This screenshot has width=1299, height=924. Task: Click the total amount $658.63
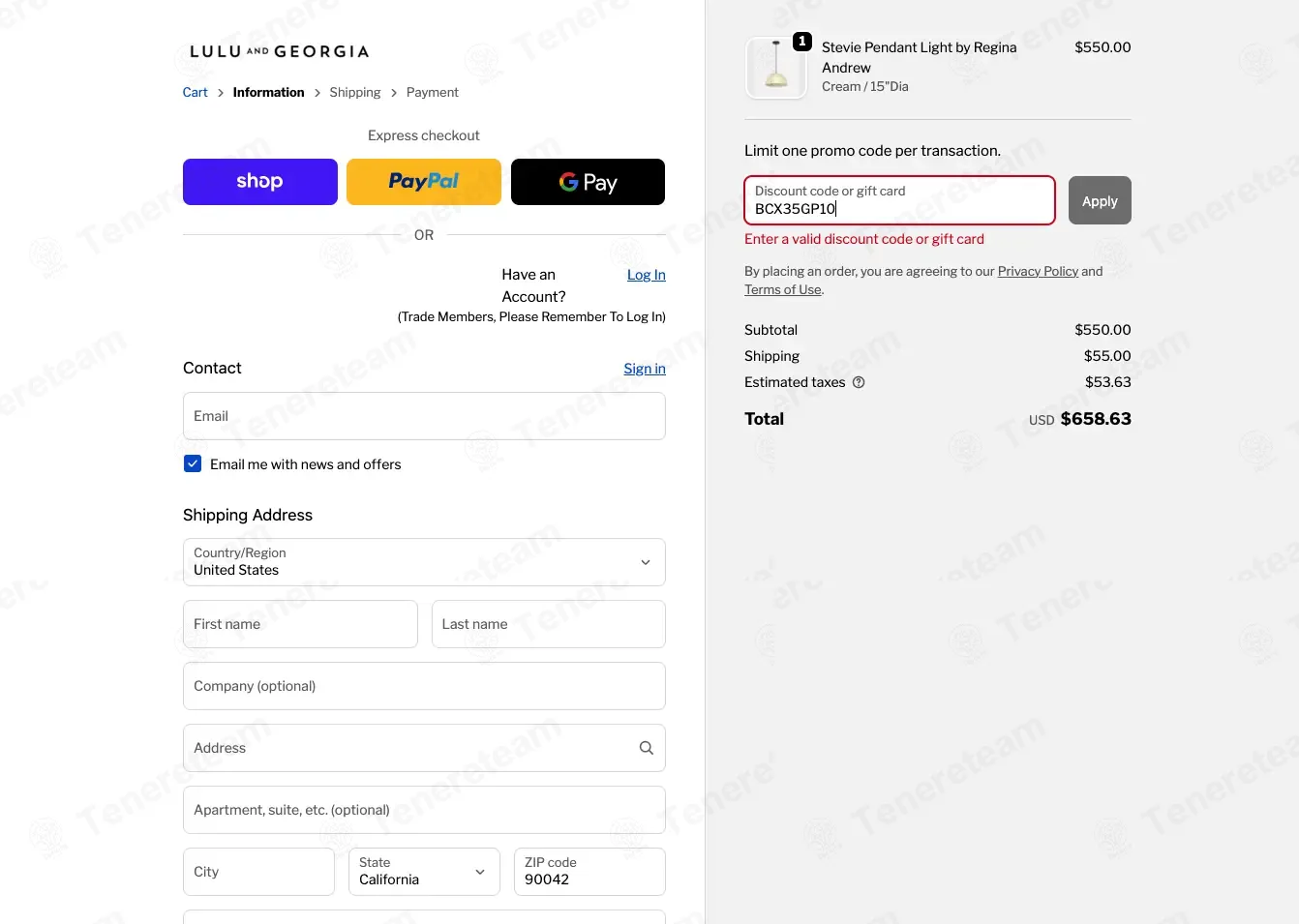pyautogui.click(x=1096, y=419)
